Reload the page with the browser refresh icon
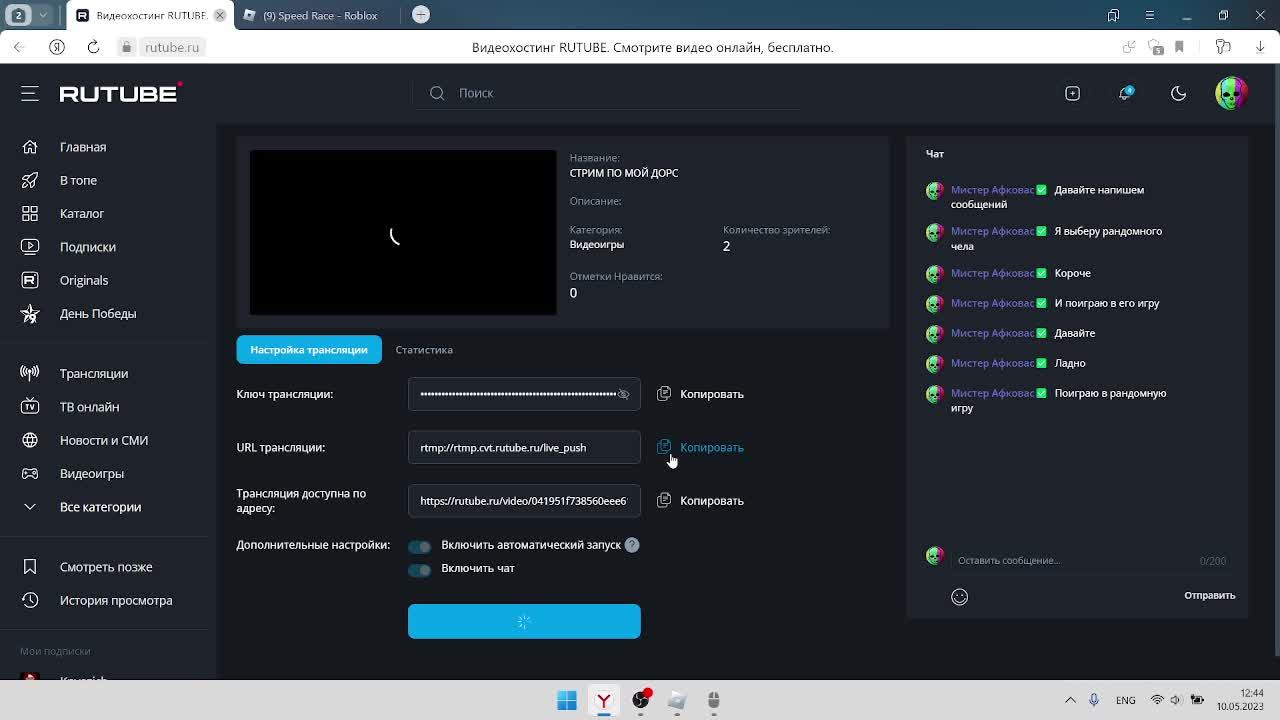Viewport: 1280px width, 720px height. [93, 47]
